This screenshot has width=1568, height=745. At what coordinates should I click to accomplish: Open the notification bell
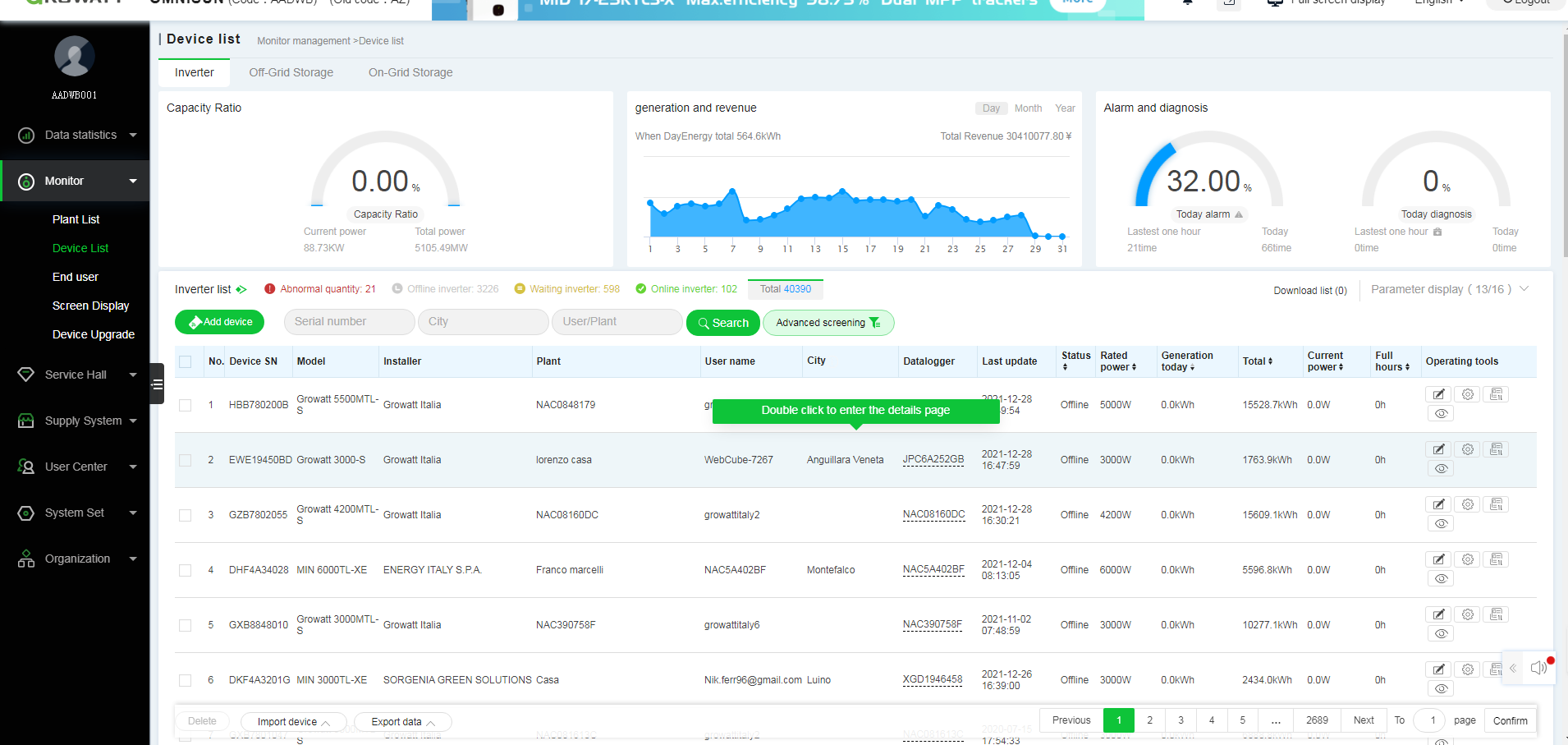[1188, 3]
